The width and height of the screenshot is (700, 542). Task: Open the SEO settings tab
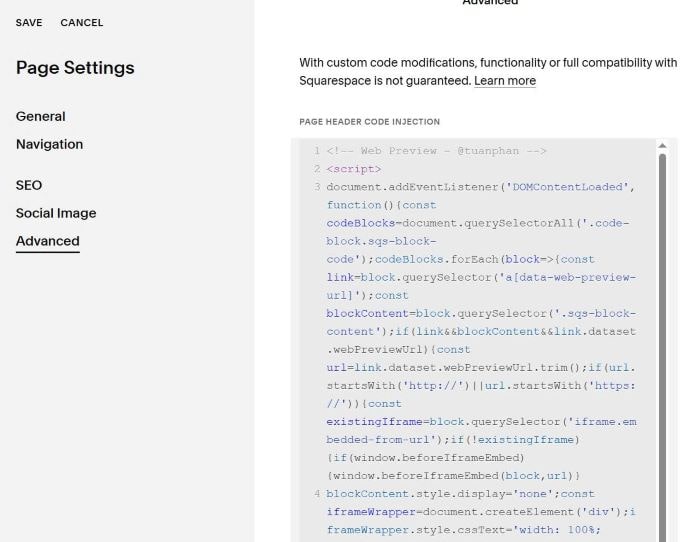pos(29,185)
